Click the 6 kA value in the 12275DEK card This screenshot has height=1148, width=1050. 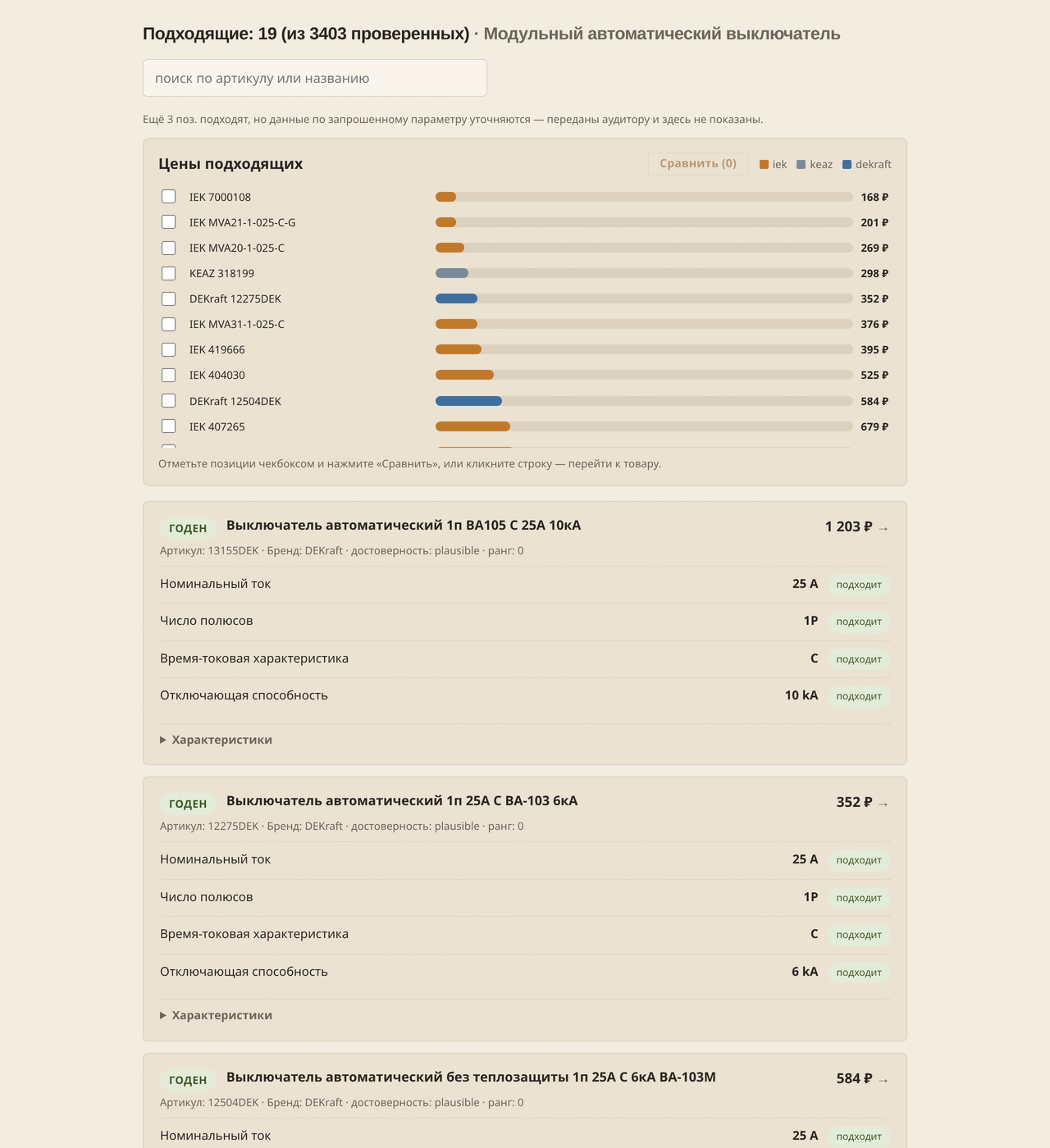[805, 971]
